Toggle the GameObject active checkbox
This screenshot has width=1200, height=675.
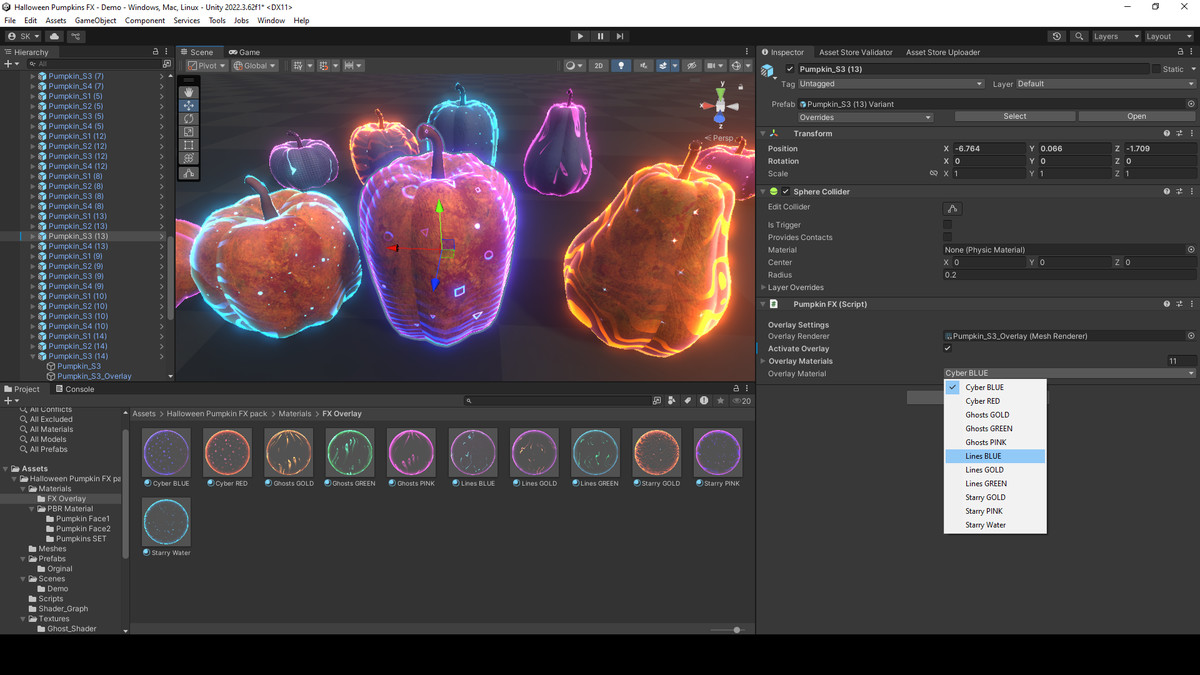tap(789, 69)
